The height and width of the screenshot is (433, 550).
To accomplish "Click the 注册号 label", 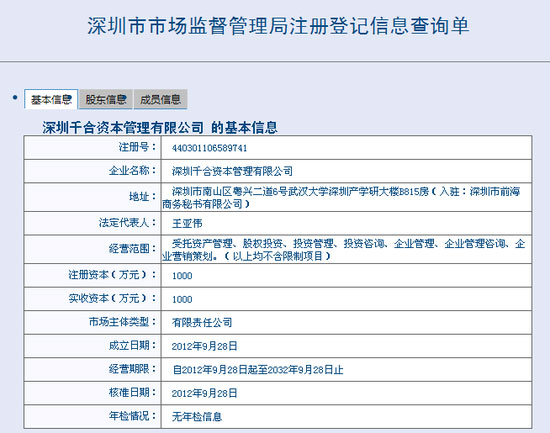I will (x=137, y=147).
